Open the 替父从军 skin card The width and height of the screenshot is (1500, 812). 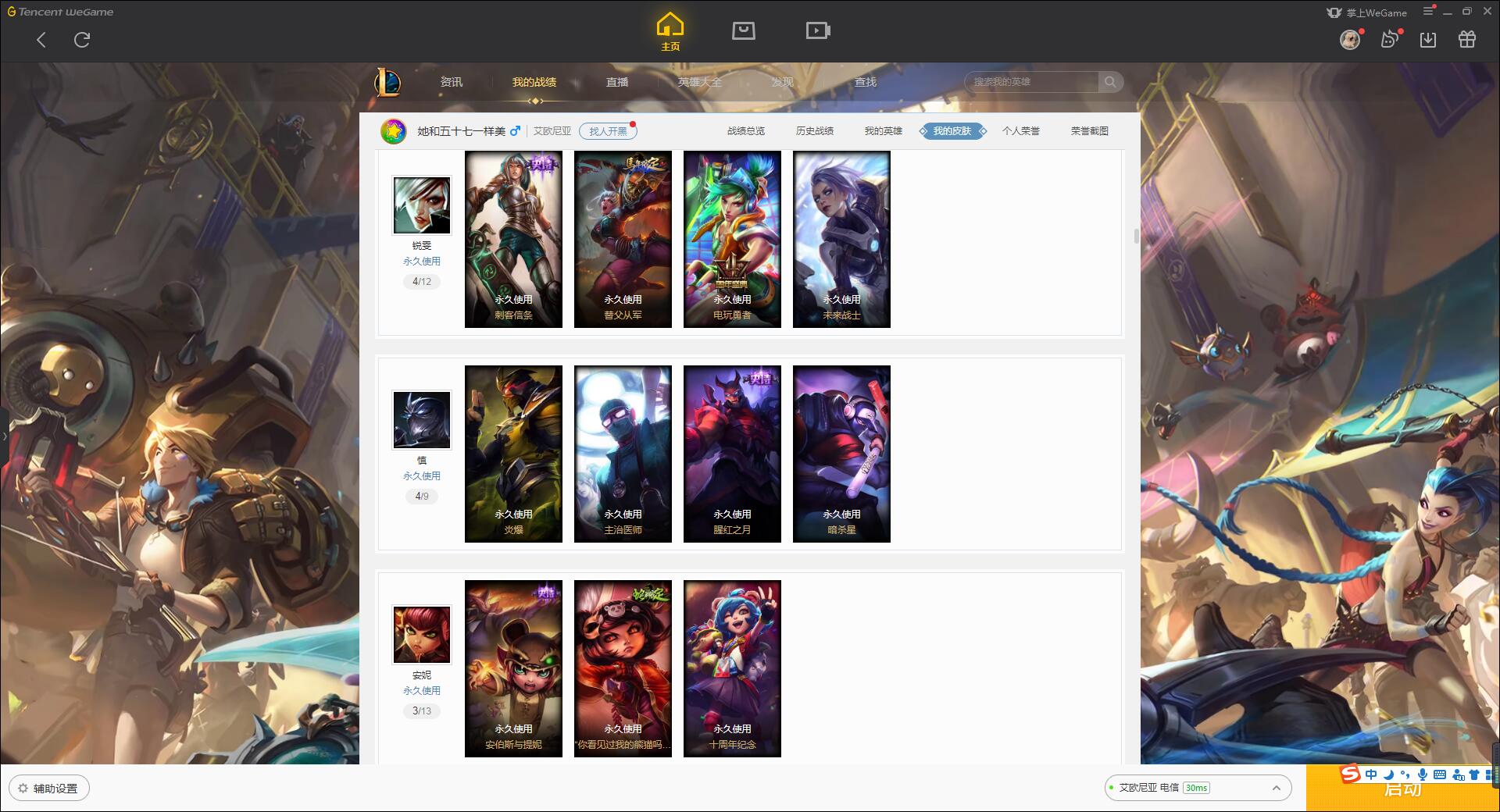[x=623, y=239]
